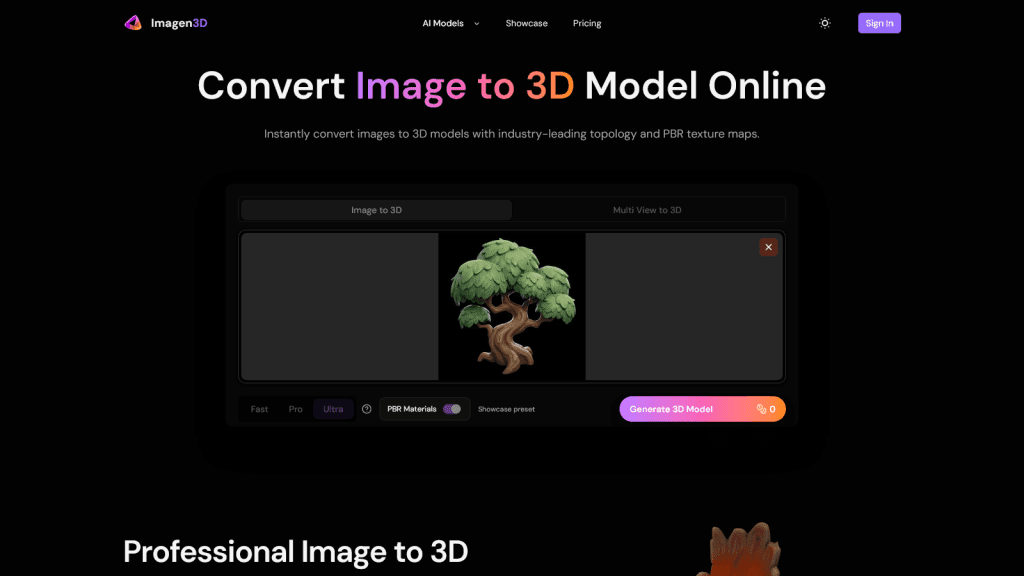Click the Sign In button
This screenshot has width=1024, height=576.
879,22
